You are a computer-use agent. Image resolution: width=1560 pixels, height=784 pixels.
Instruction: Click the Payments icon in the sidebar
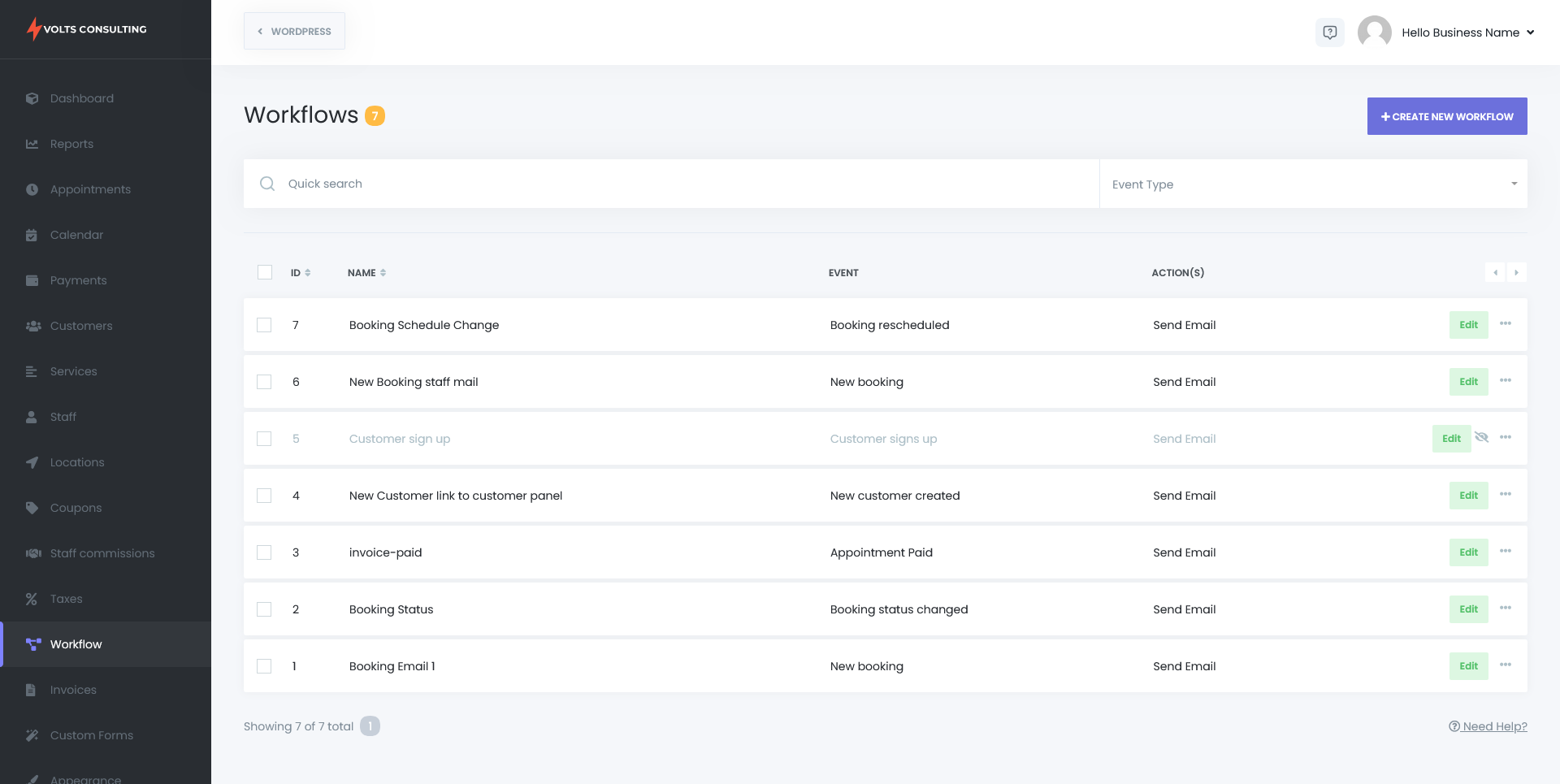[x=32, y=280]
